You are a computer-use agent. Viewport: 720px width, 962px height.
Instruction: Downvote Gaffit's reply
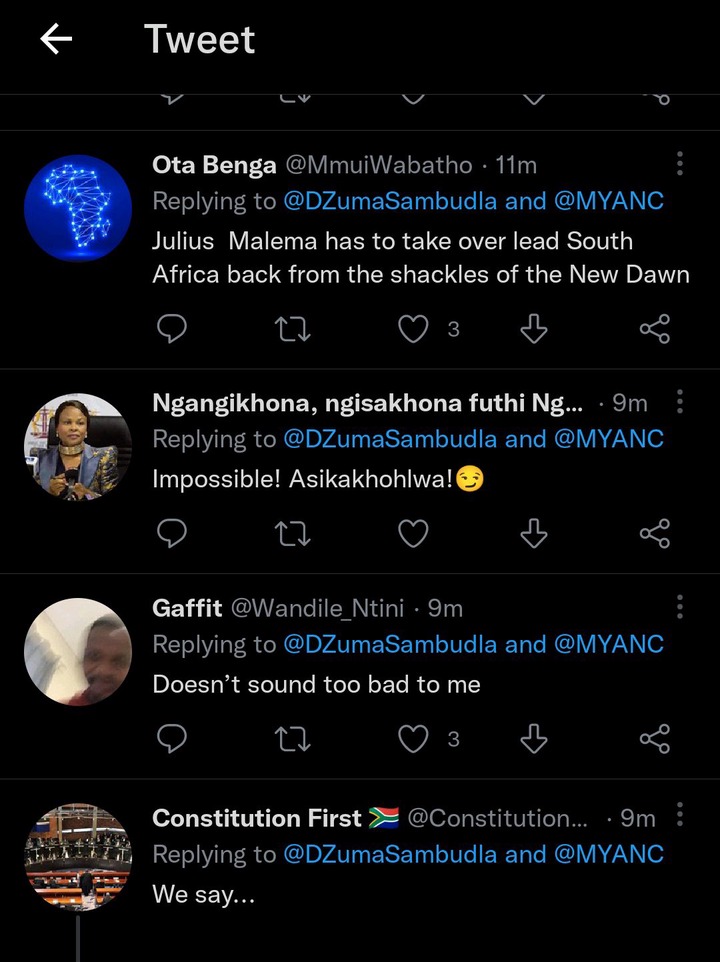click(x=534, y=739)
